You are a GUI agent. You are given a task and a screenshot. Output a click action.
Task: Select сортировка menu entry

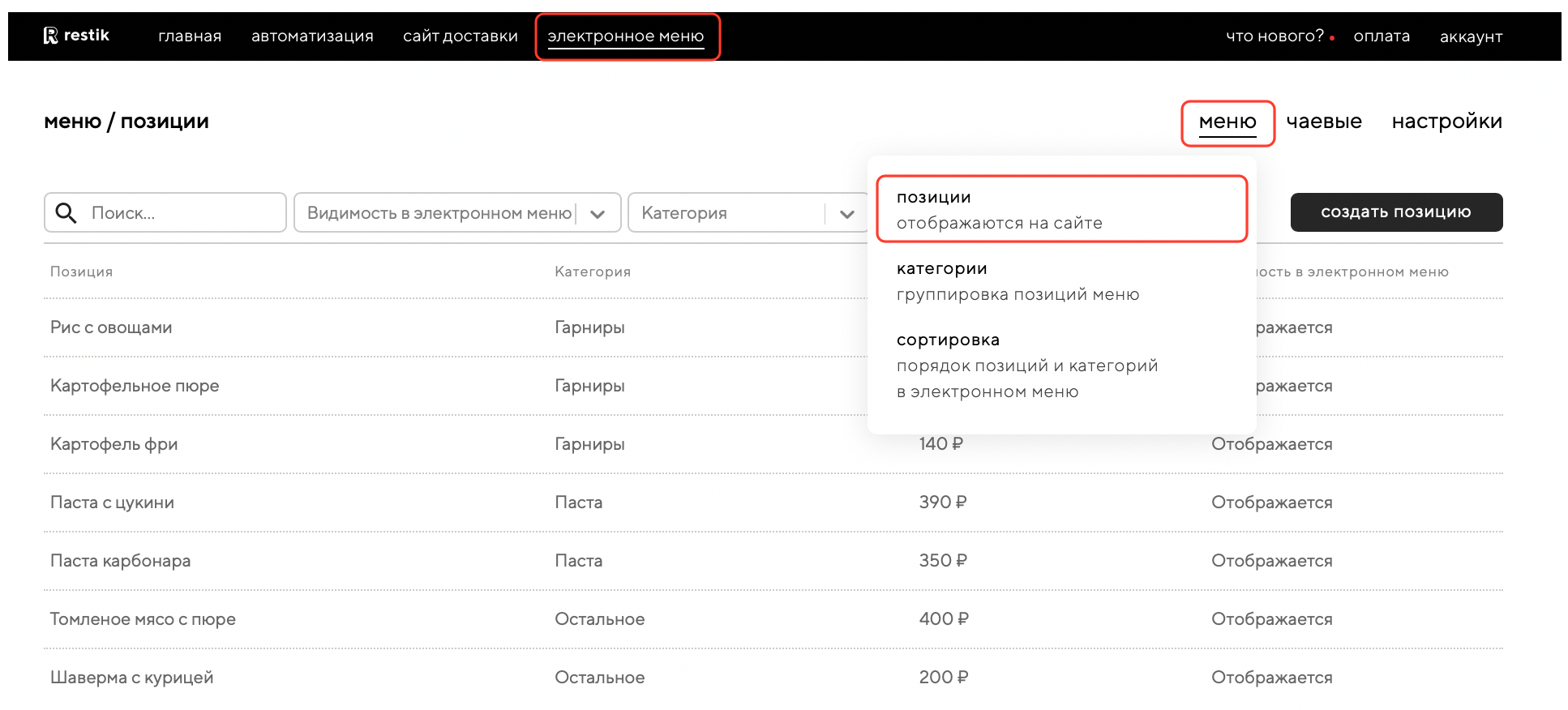click(x=1026, y=365)
